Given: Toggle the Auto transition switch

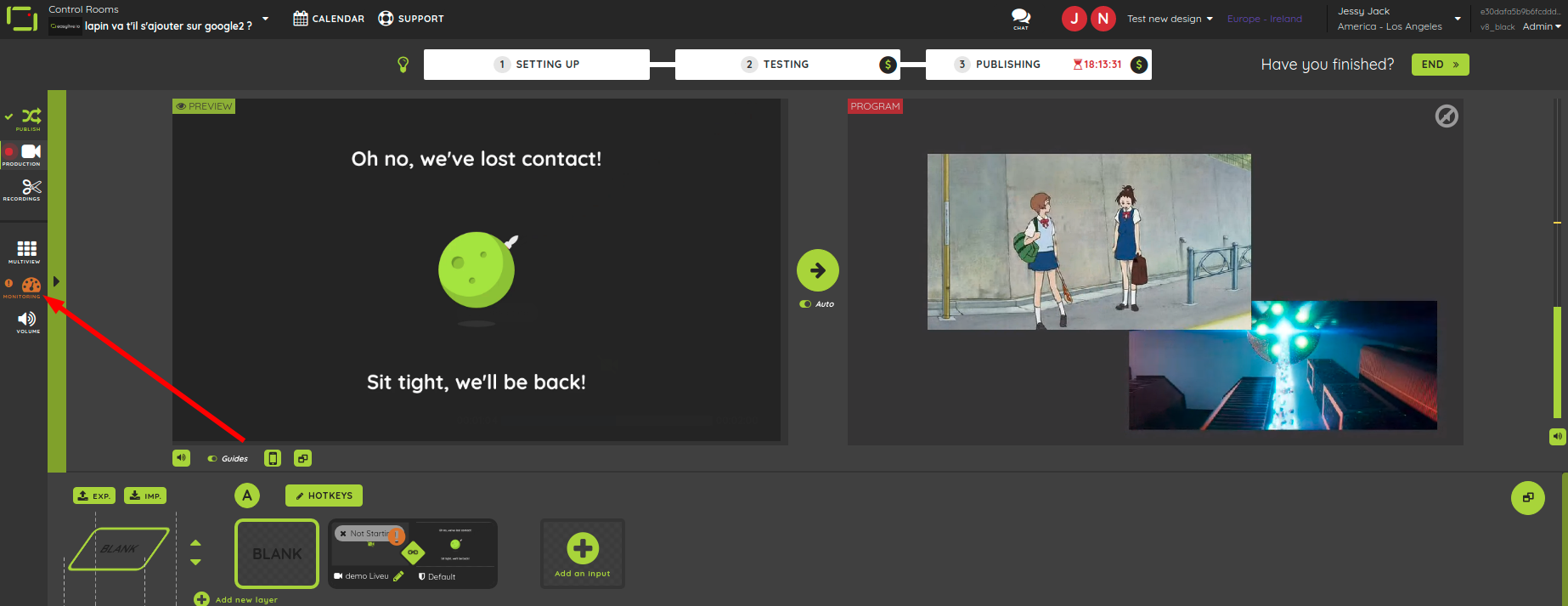Looking at the screenshot, I should pyautogui.click(x=805, y=304).
